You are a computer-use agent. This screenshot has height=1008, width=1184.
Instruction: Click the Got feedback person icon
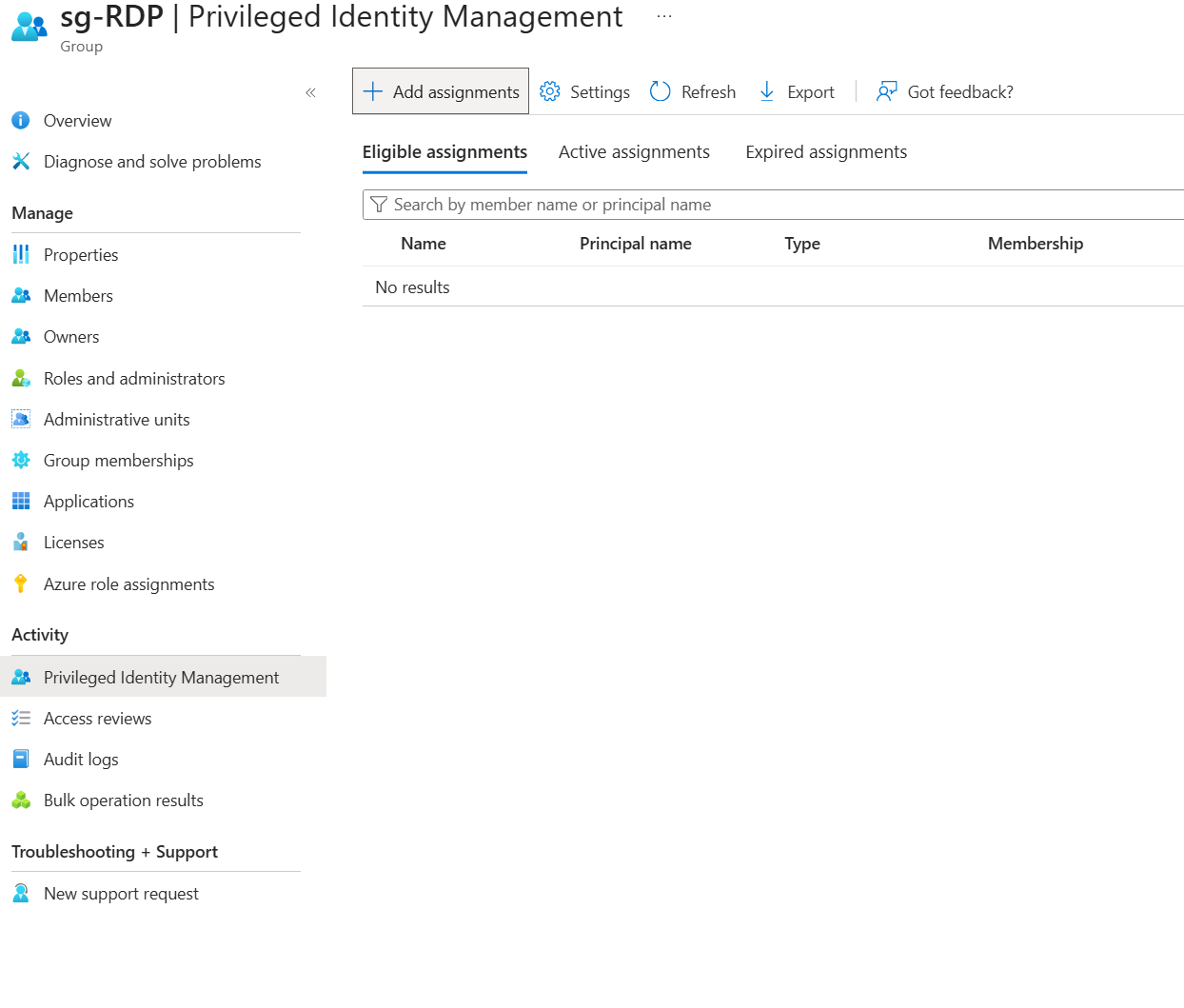click(886, 91)
